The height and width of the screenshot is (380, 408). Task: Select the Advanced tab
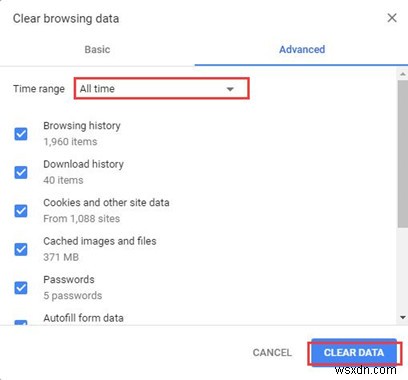(302, 49)
